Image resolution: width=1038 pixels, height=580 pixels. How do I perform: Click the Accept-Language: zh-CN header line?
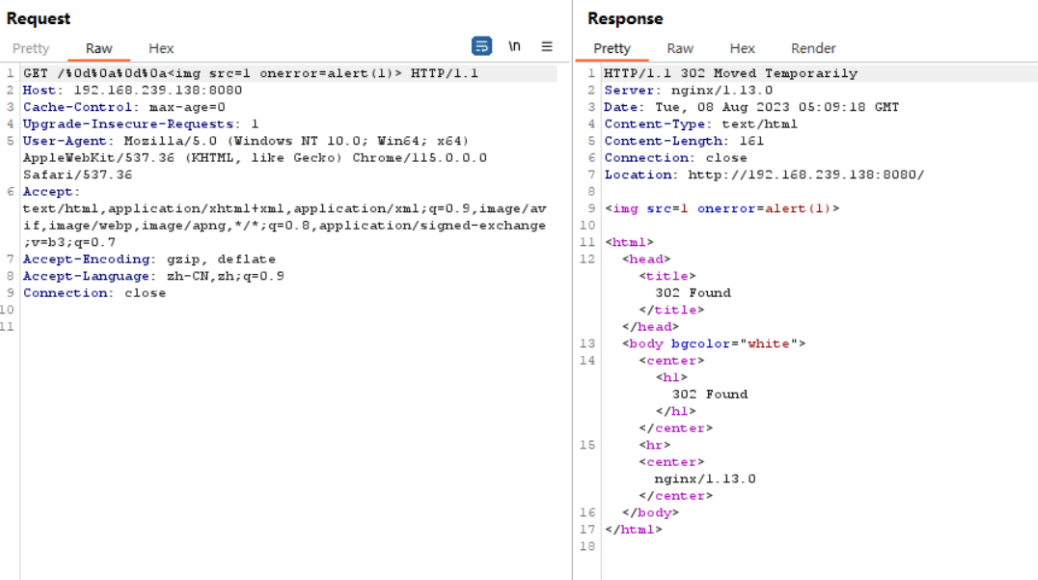point(154,276)
